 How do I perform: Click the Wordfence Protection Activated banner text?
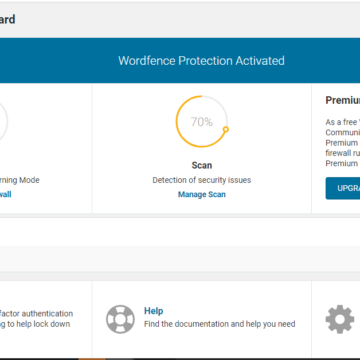point(201,61)
